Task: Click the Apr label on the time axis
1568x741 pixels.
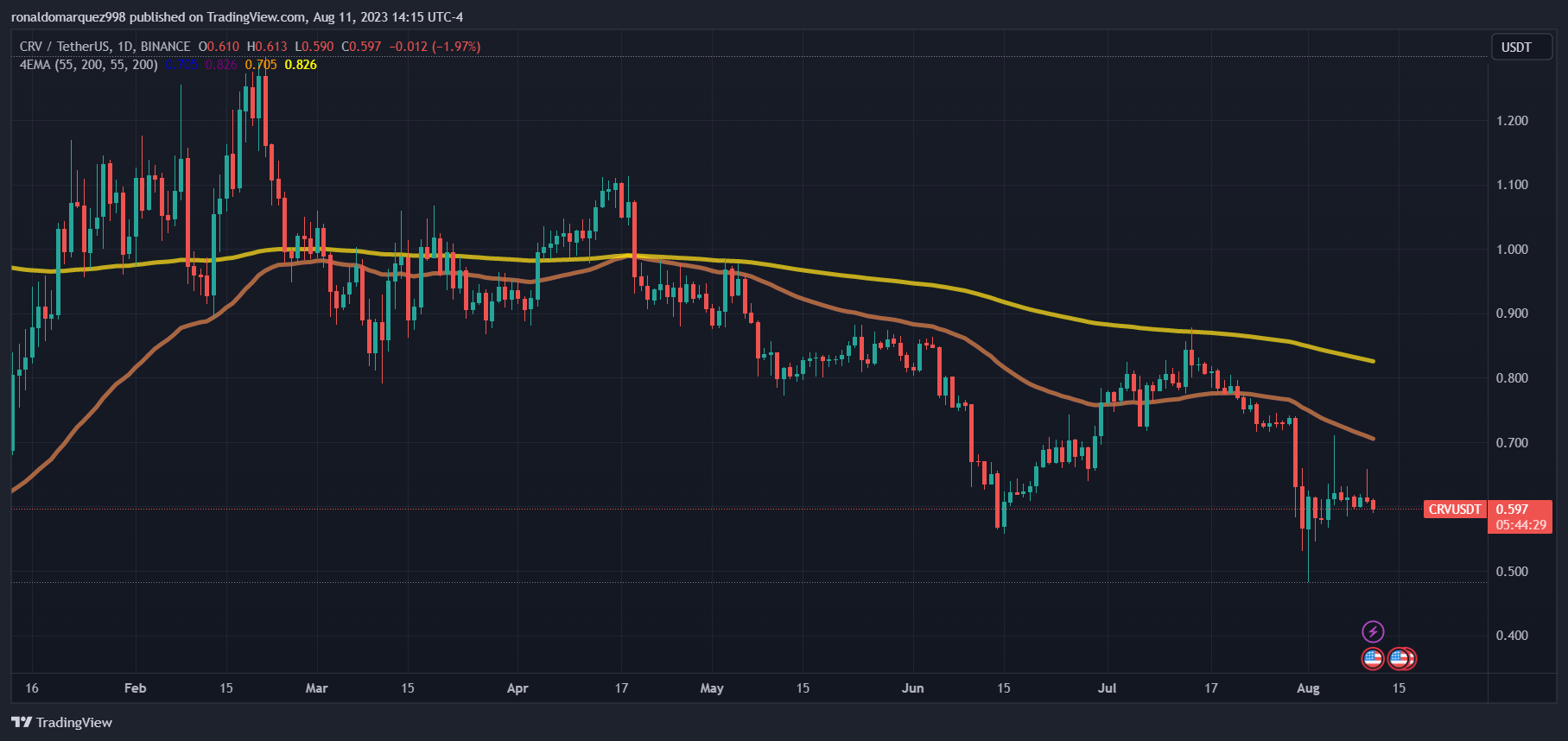Action: (517, 688)
